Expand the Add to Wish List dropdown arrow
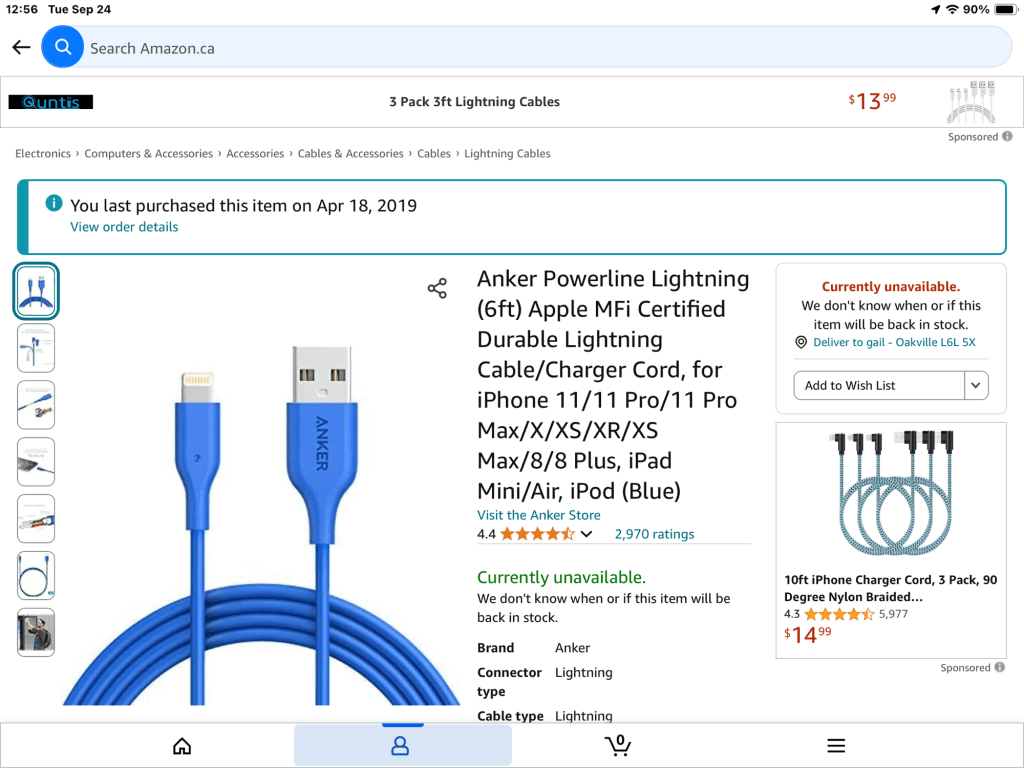Screen dimensions: 1024x768 coord(976,385)
